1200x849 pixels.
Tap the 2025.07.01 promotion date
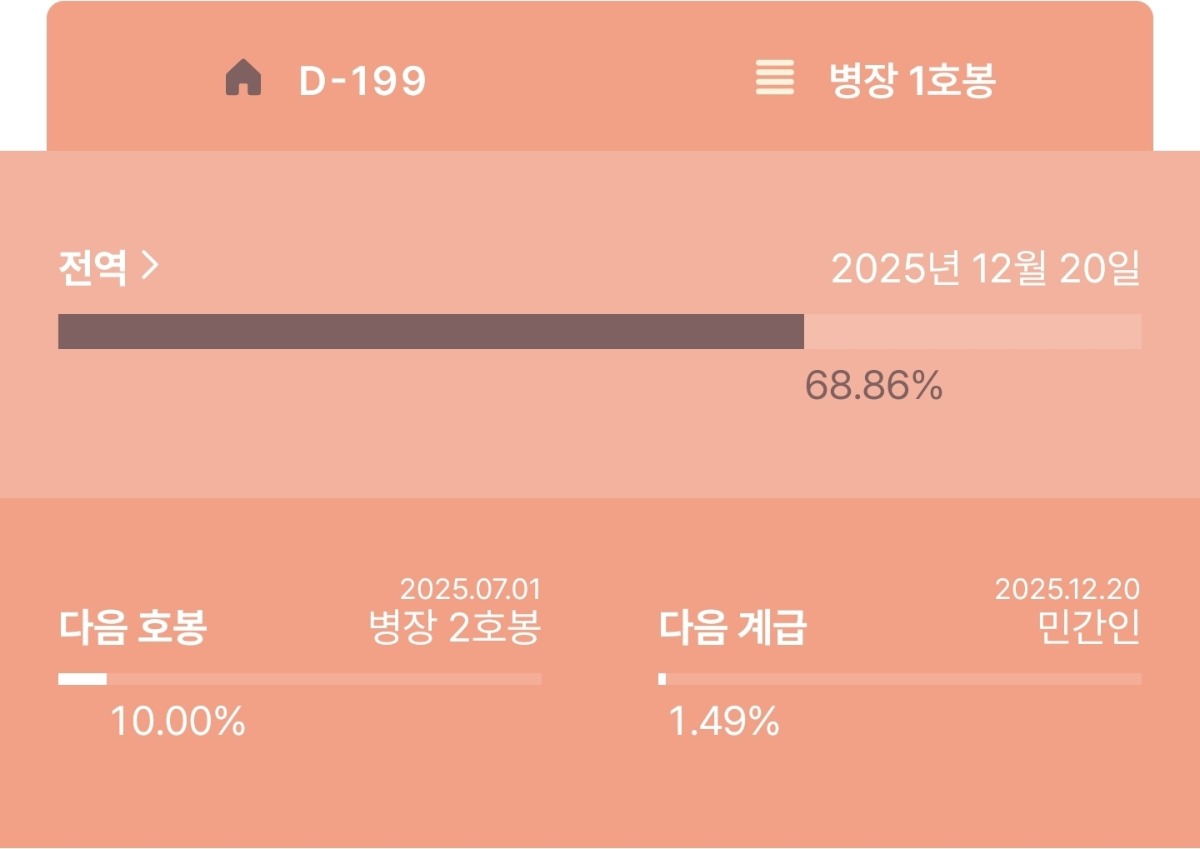470,589
